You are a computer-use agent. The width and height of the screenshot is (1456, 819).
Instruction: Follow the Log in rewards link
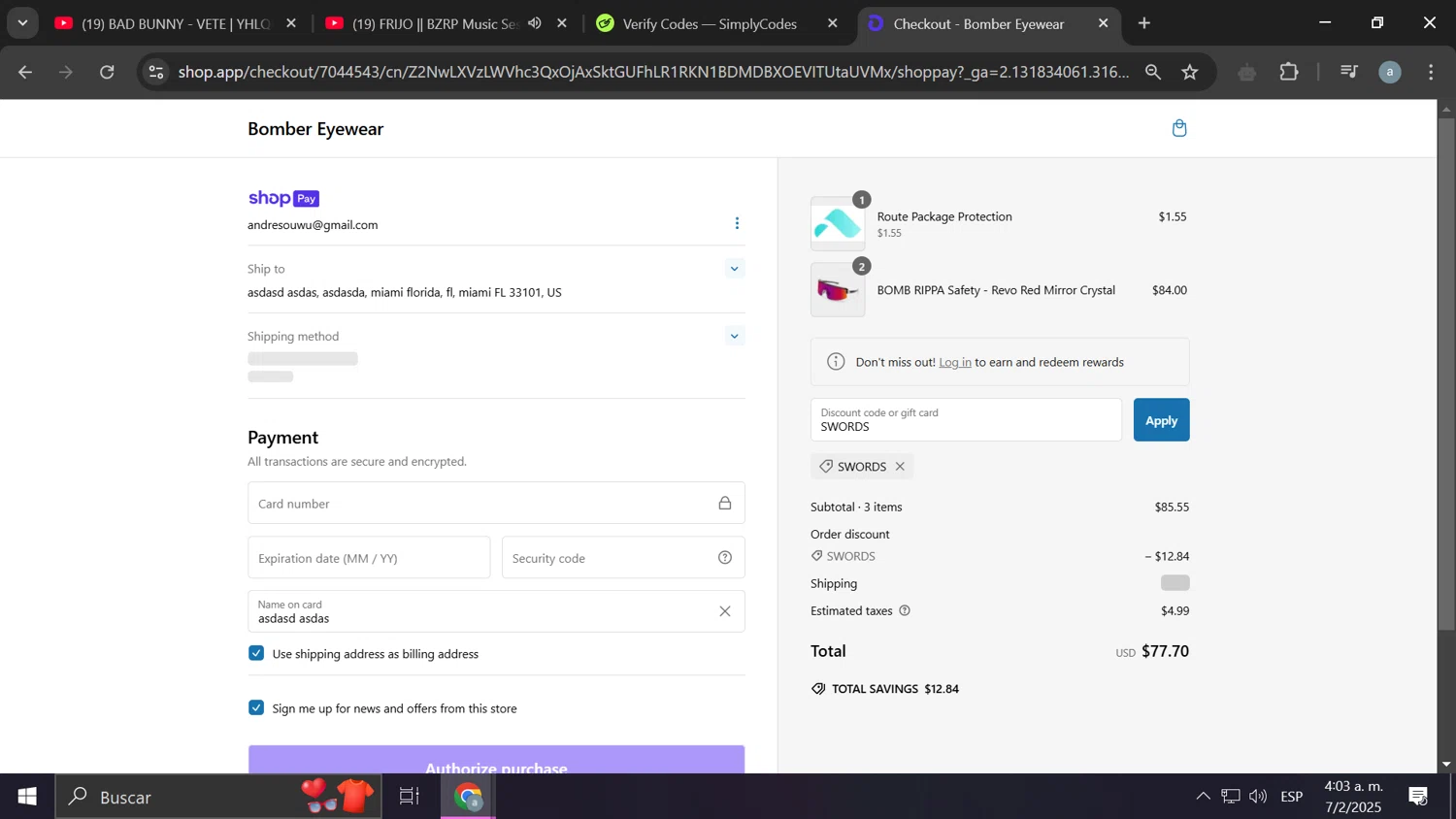955,362
